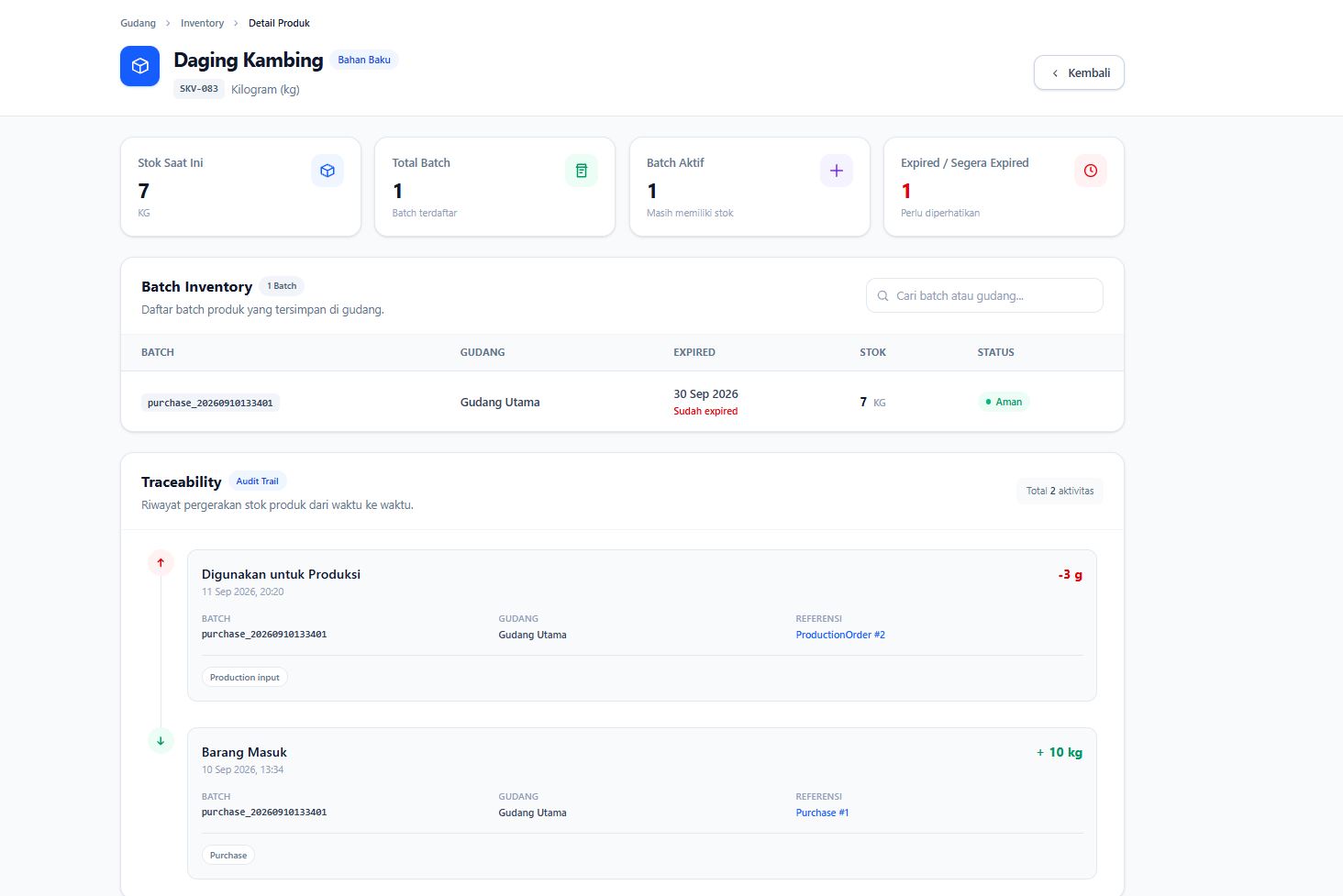This screenshot has width=1343, height=896.
Task: Click the green down-arrow timeline marker for Barang Masuk
Action: 161,741
